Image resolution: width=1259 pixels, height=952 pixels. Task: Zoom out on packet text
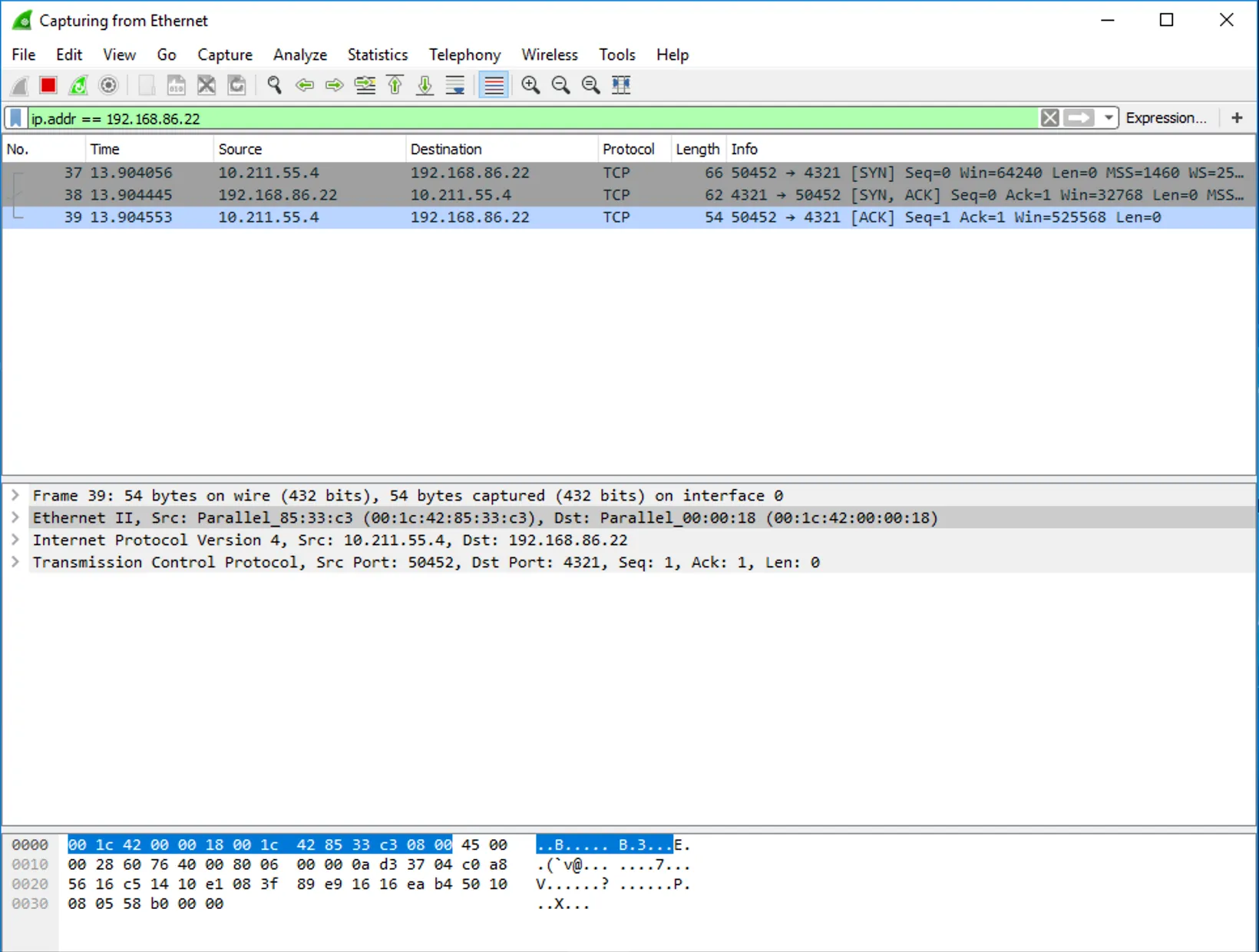[560, 85]
